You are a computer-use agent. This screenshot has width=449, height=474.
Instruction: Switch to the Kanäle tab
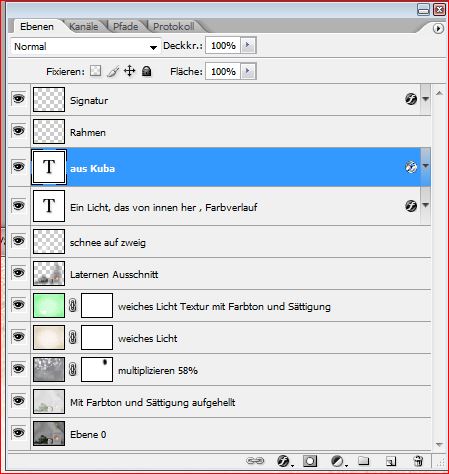coord(84,27)
